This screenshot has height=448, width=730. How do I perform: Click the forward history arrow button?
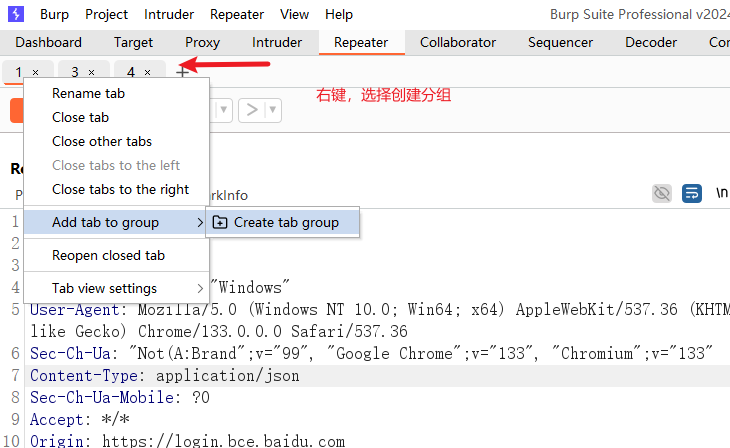[252, 109]
